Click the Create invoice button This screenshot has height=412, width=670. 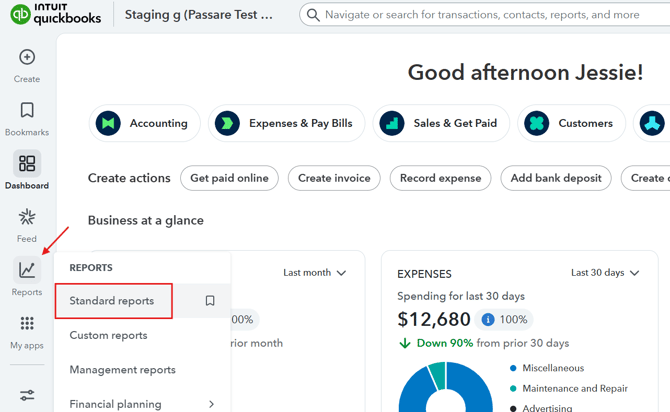(334, 178)
